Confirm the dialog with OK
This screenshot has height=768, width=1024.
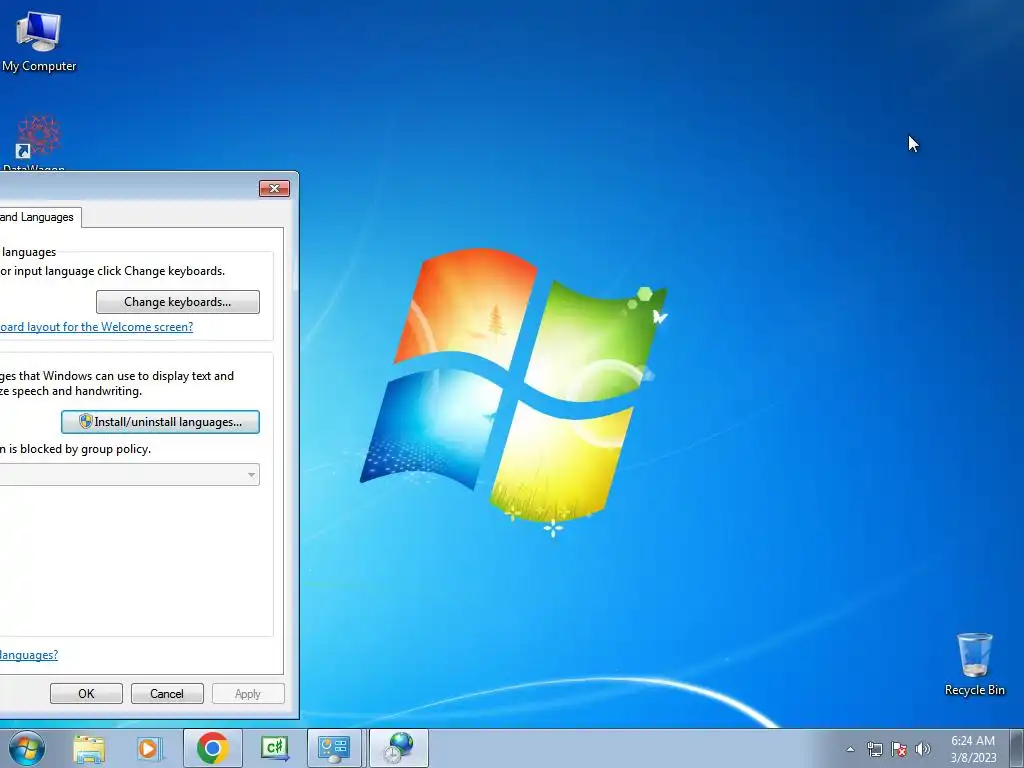tap(86, 694)
